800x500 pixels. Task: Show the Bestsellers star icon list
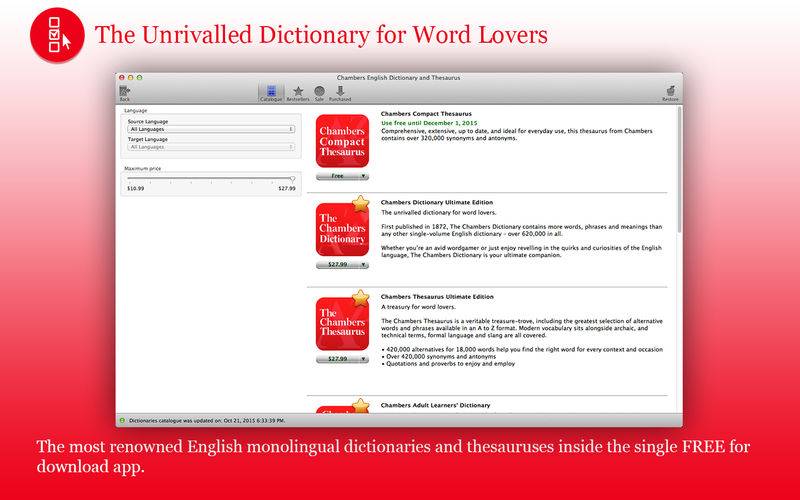click(298, 92)
